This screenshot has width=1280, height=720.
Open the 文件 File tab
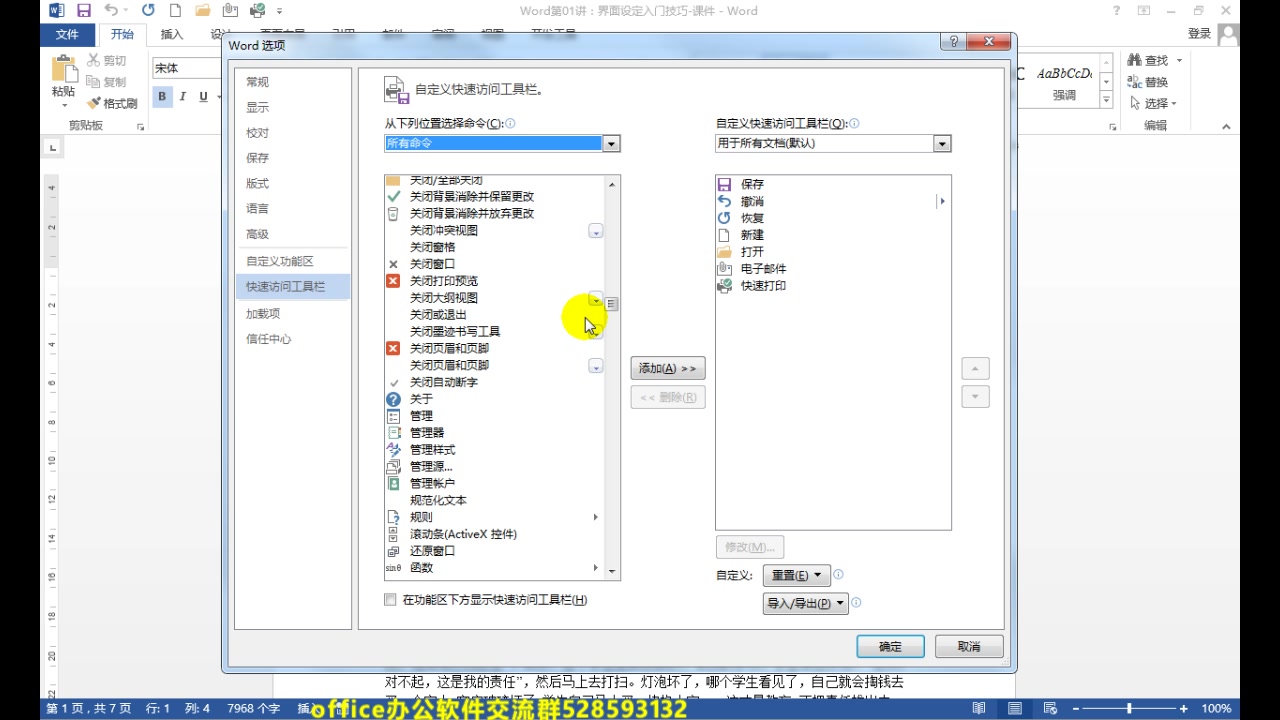[x=67, y=34]
